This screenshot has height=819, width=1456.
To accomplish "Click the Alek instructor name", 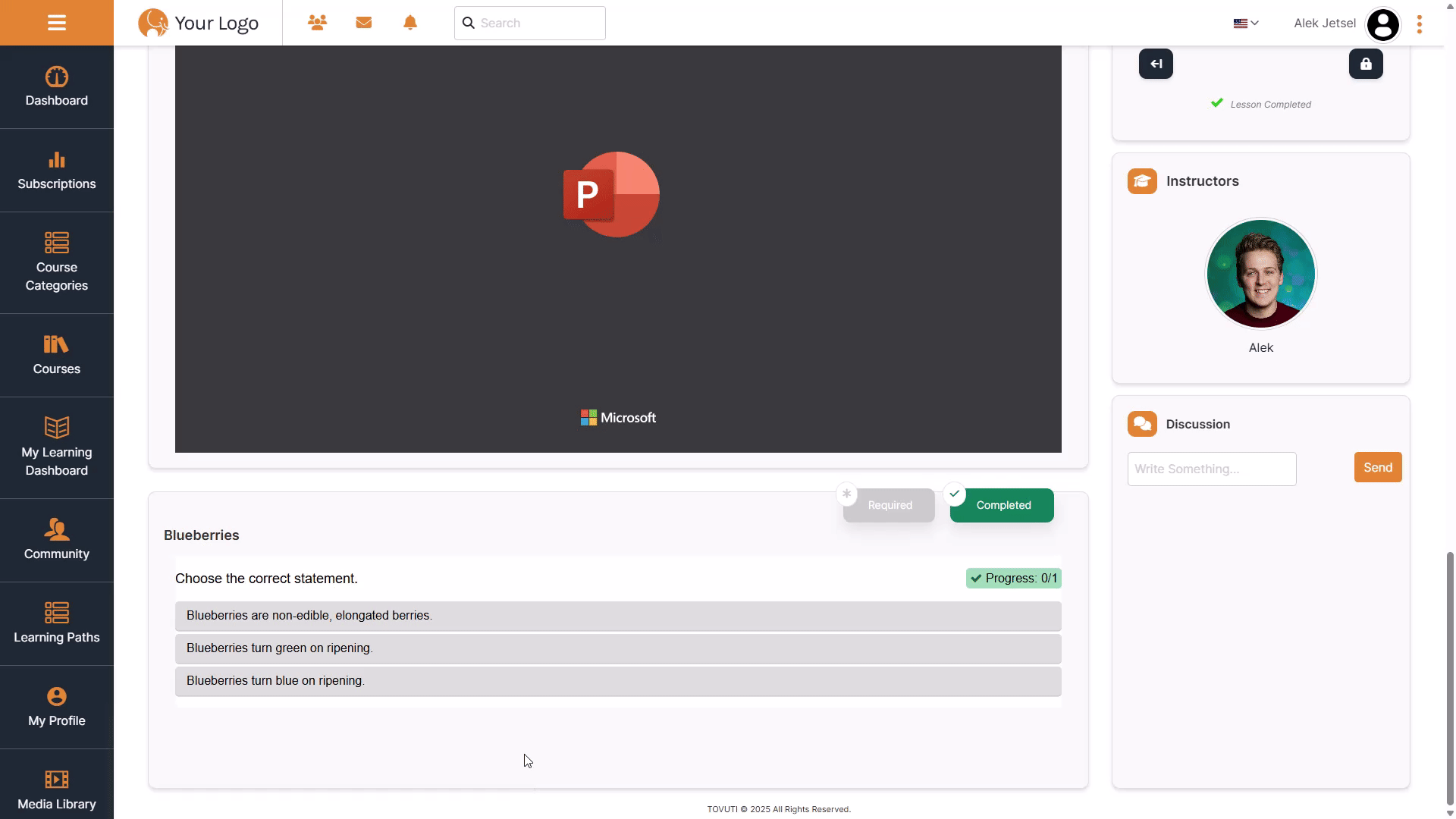I will point(1261,348).
